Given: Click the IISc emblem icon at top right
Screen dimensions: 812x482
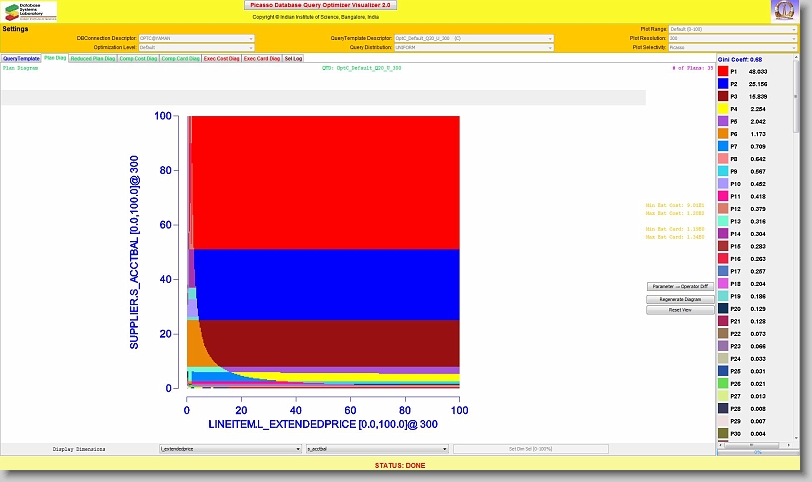Looking at the screenshot, I should pos(785,11).
